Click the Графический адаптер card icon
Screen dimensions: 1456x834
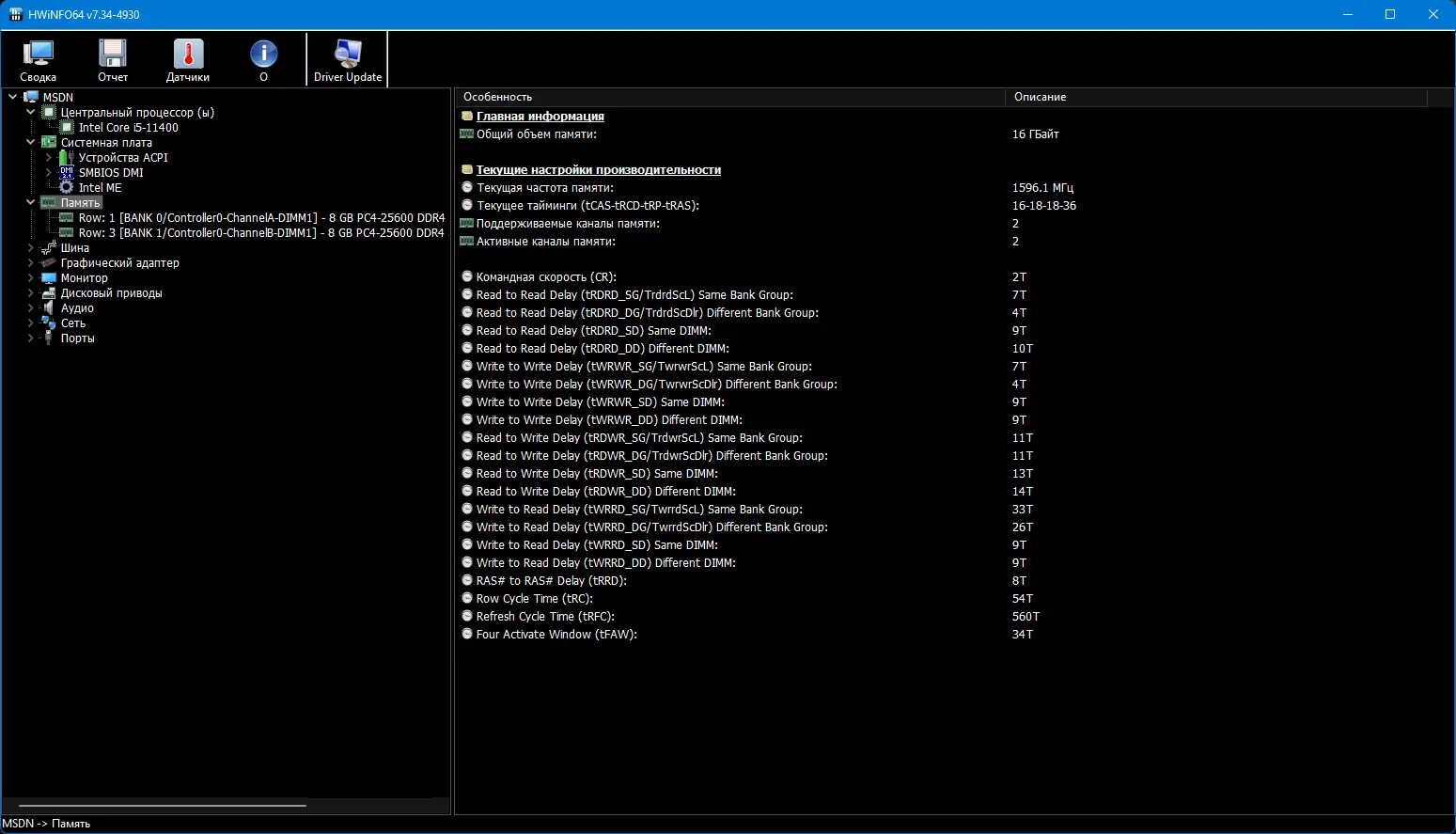[49, 262]
